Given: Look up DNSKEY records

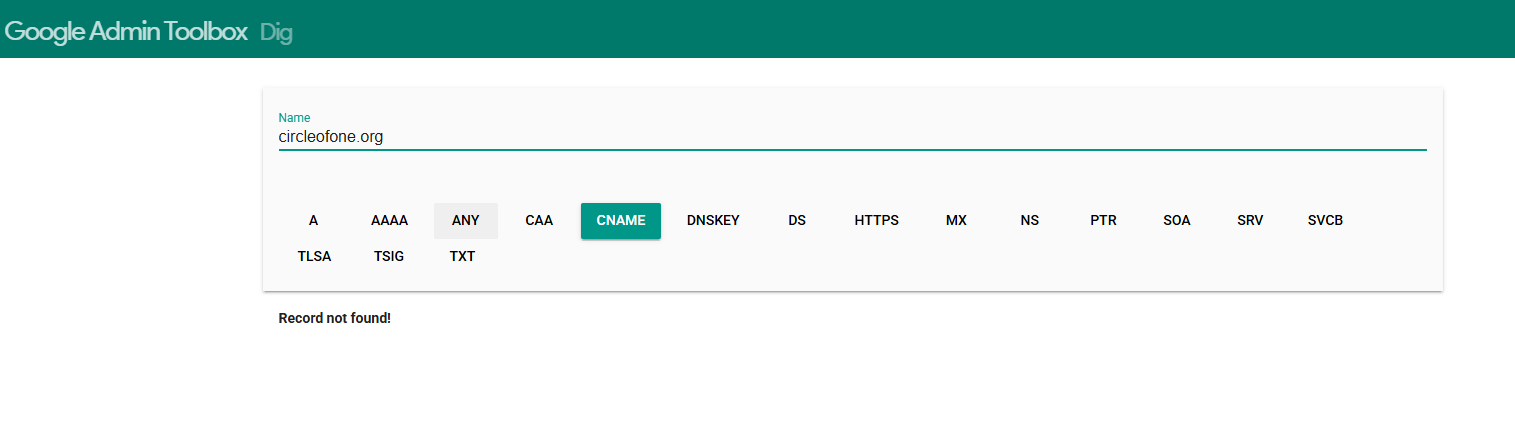Looking at the screenshot, I should click(713, 221).
